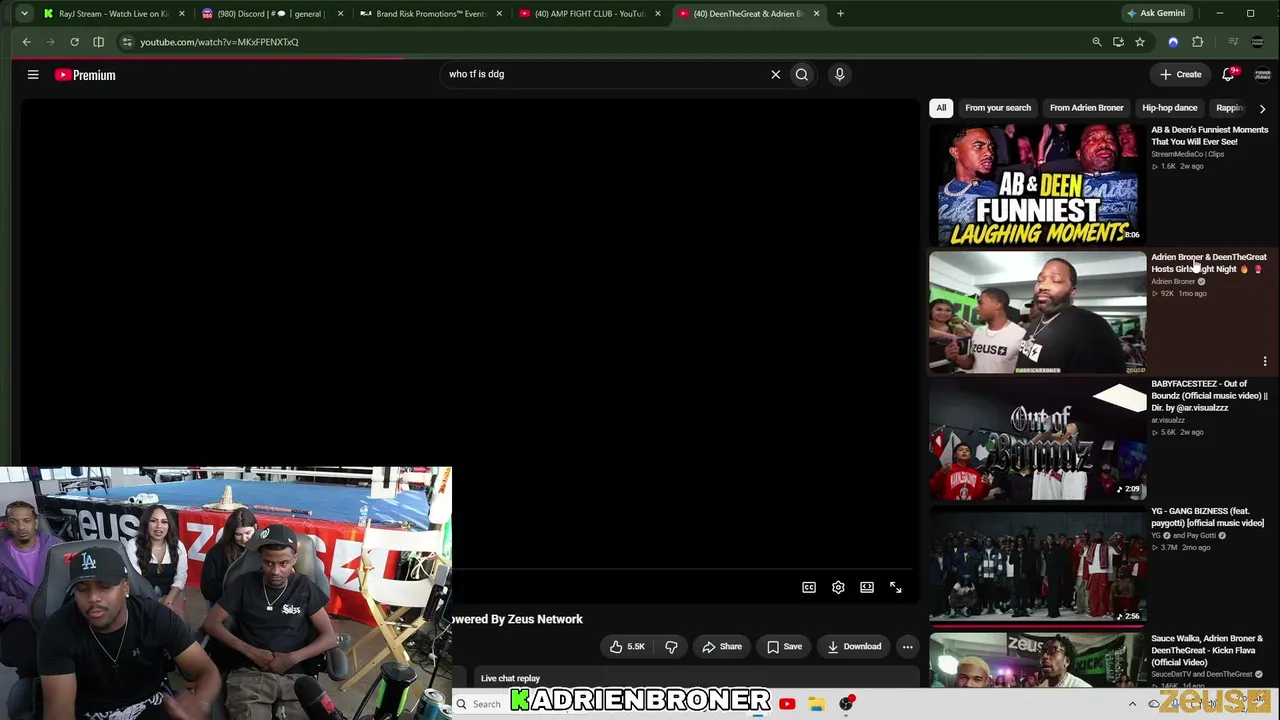Viewport: 1280px width, 720px height.
Task: Toggle theater mode on the player
Action: pyautogui.click(x=867, y=588)
